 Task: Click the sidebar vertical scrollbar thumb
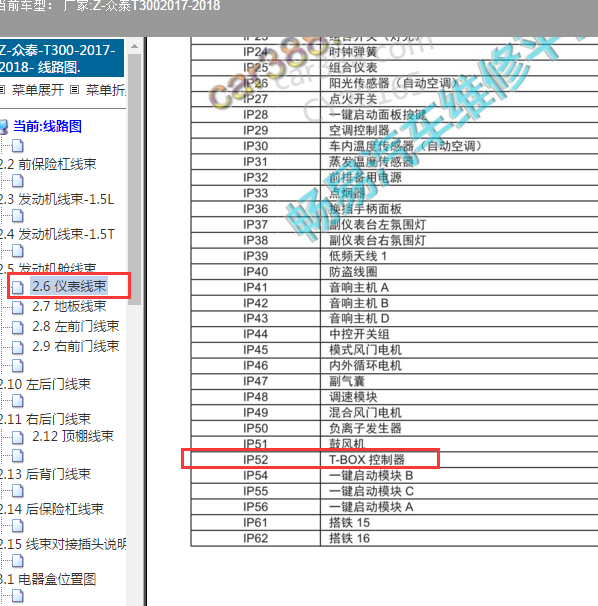(135, 179)
